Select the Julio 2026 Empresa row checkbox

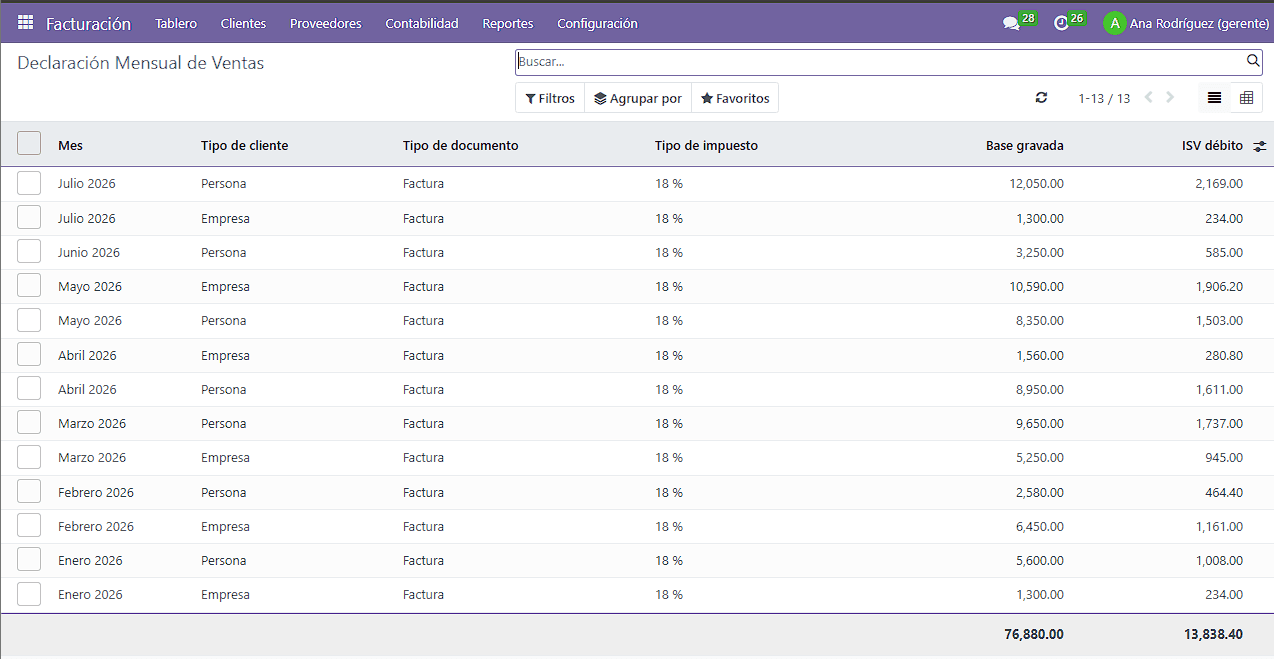[x=29, y=218]
